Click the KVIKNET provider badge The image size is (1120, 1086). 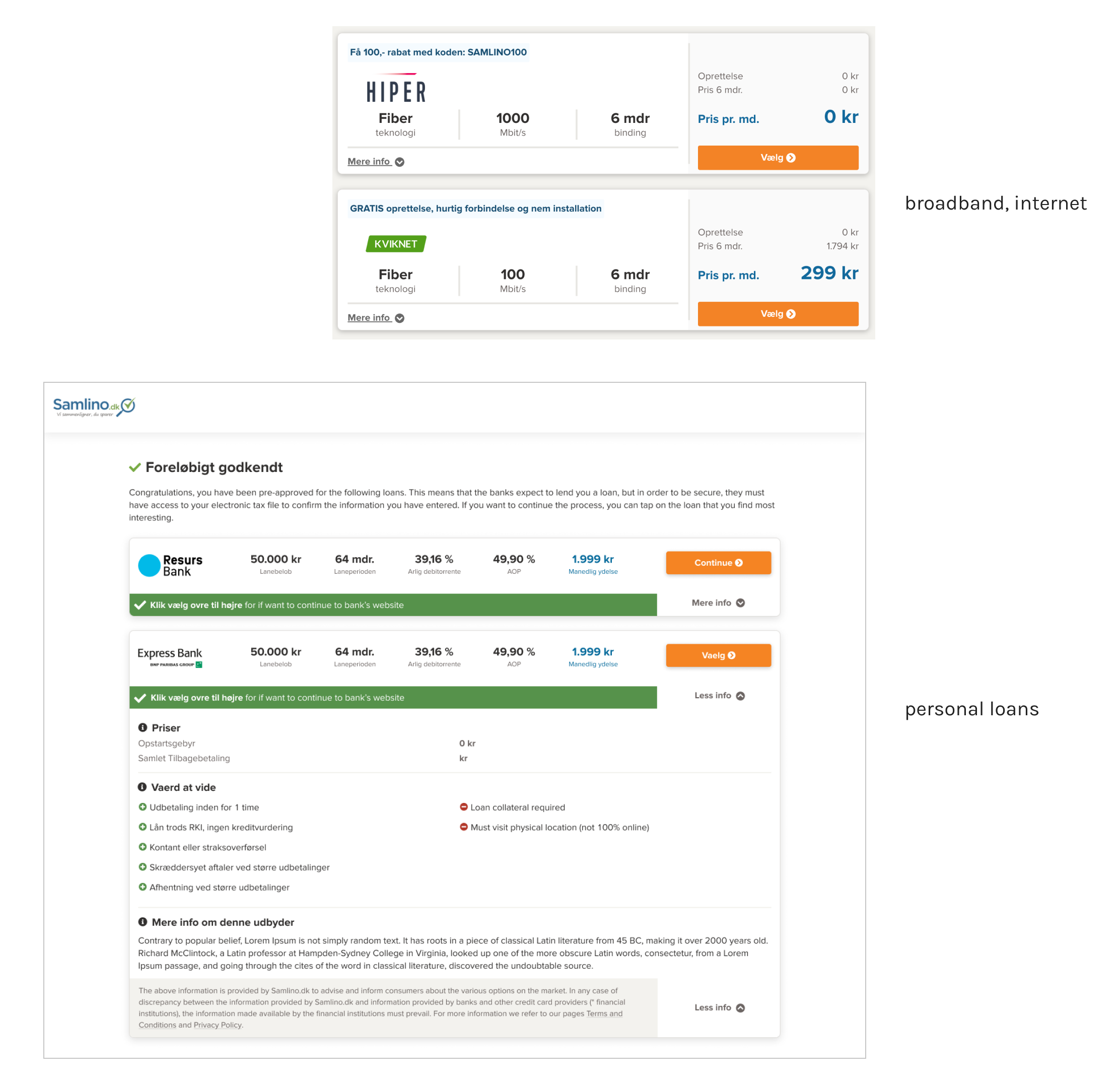(x=396, y=244)
